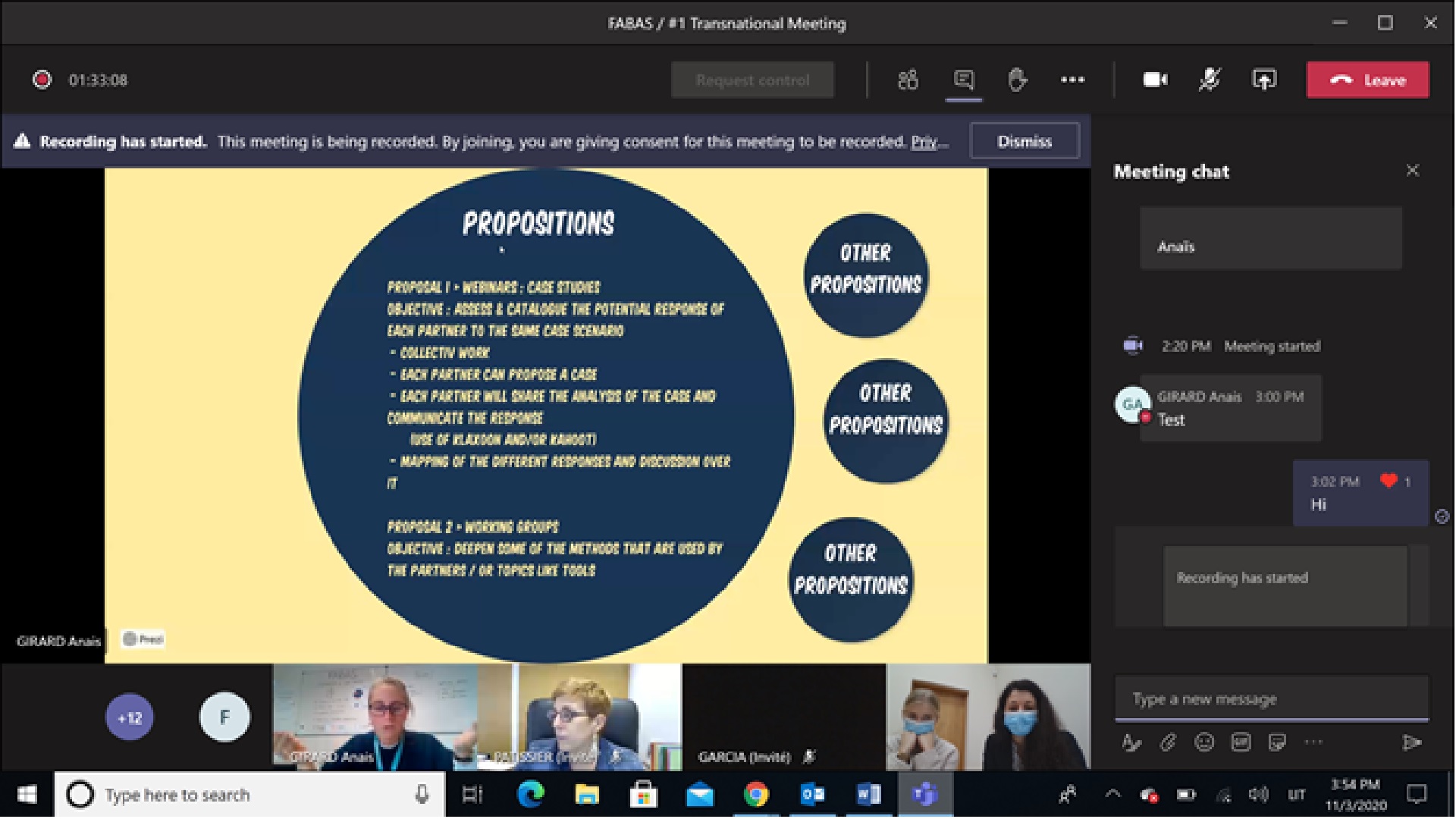
Task: Attach a file to the chat
Action: click(1168, 742)
